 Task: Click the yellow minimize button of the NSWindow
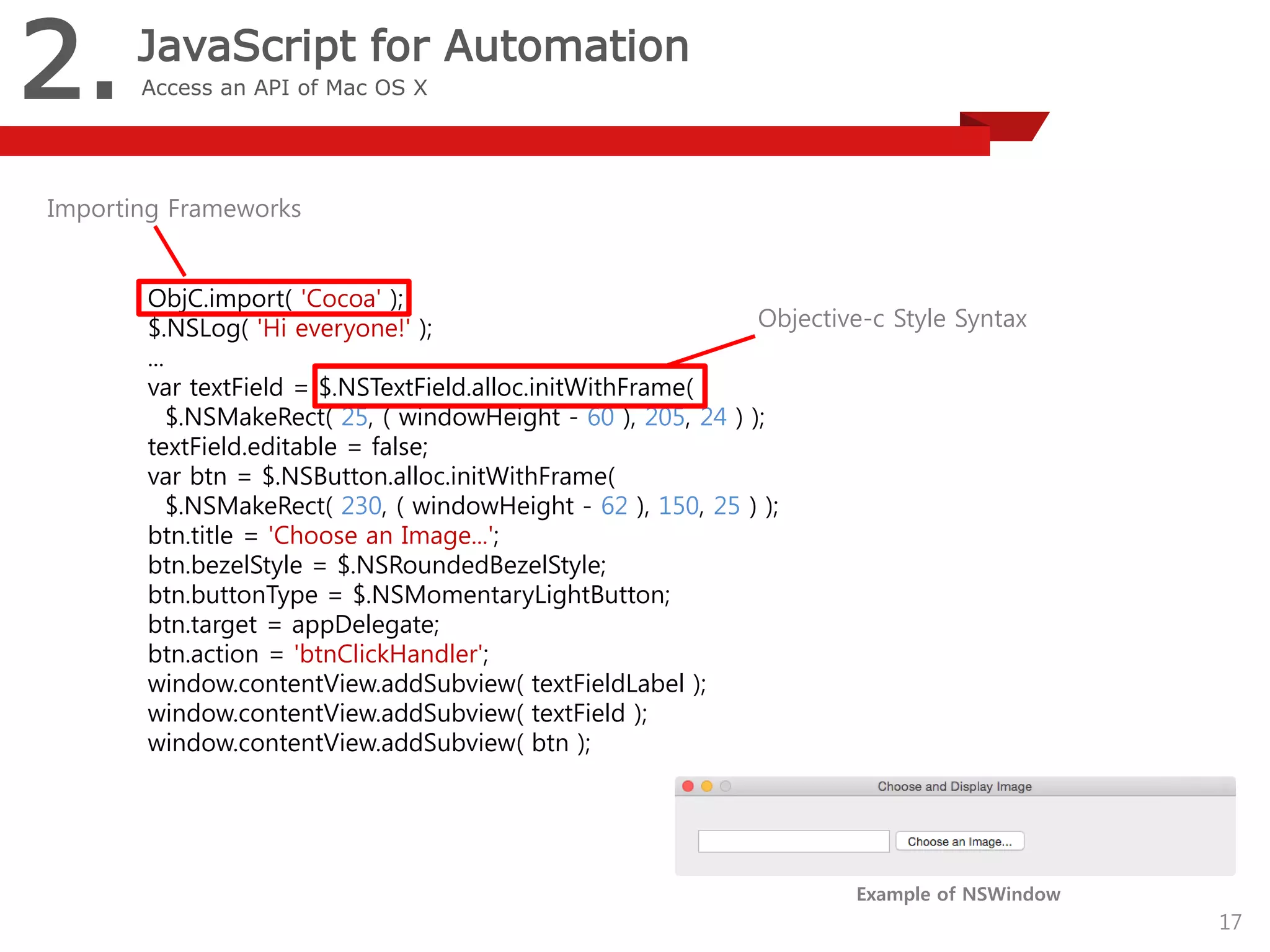tap(707, 786)
